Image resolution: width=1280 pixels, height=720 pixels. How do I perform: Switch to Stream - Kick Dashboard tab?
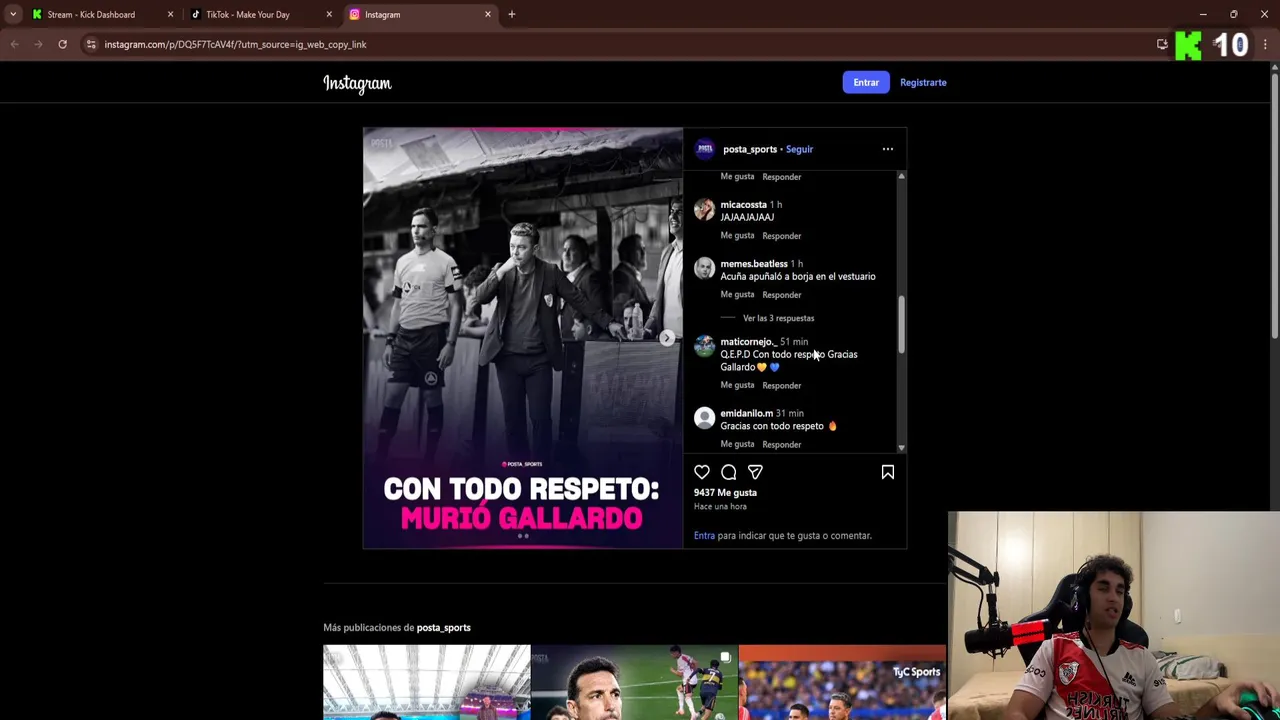100,14
